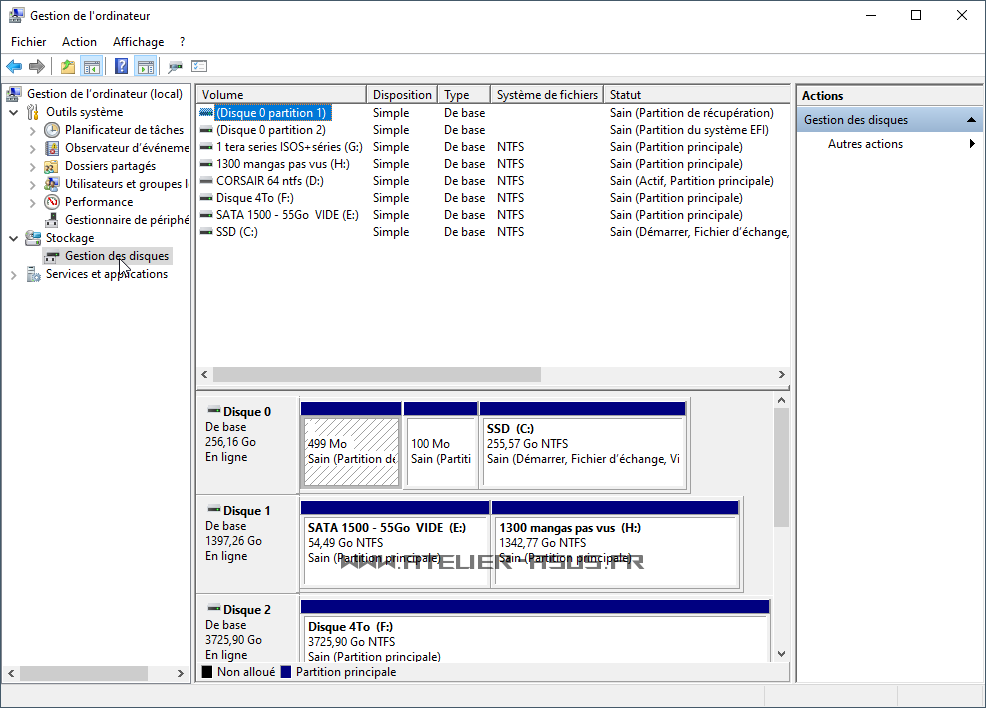Click the Gestion des disques tree icon

[52, 257]
